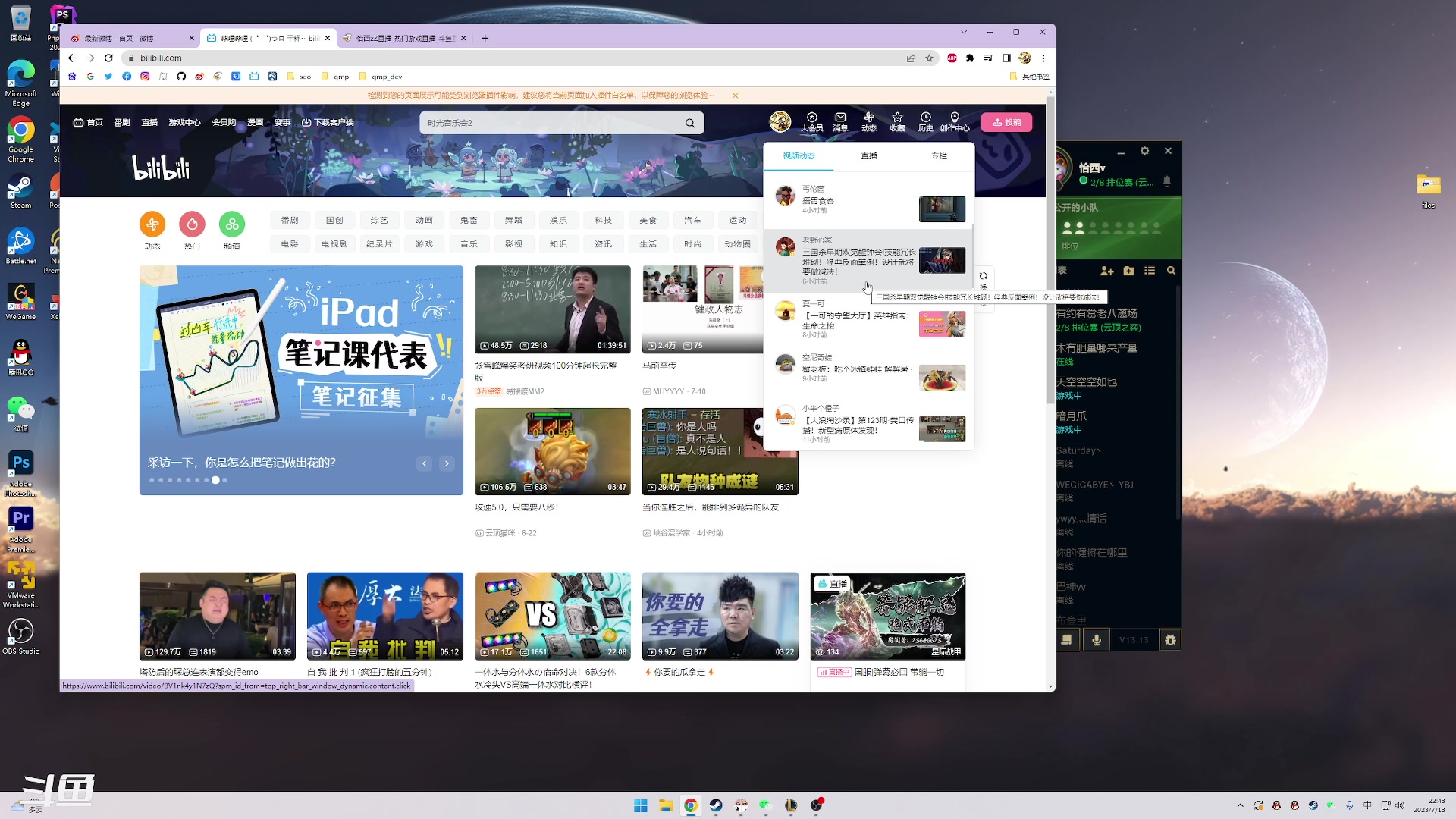Click the microphone icon in game client

[x=1096, y=640]
